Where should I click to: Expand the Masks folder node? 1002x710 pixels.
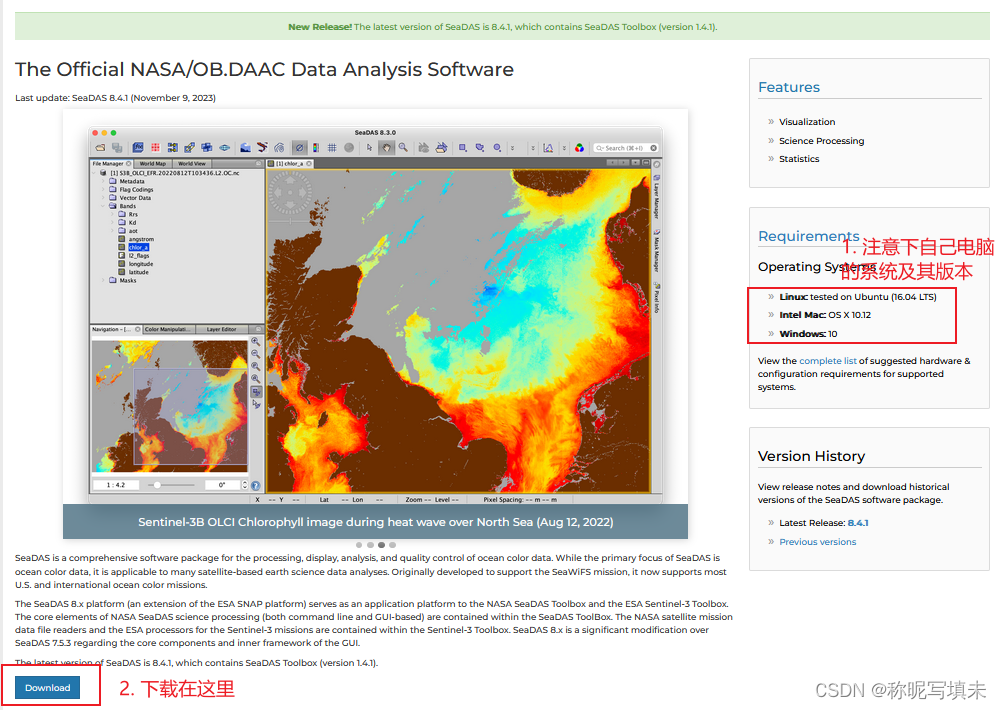103,281
